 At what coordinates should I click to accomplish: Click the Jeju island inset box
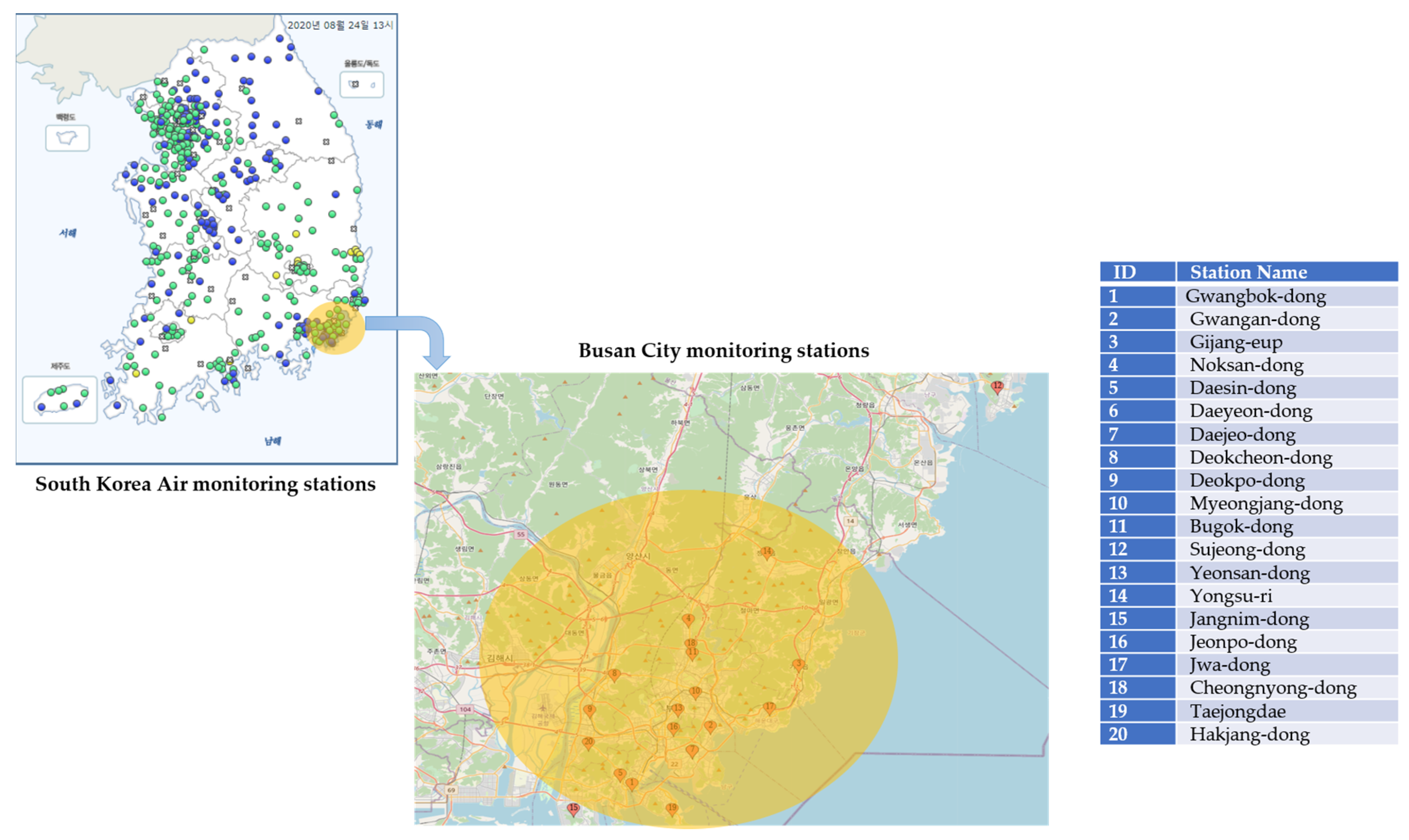(x=59, y=399)
